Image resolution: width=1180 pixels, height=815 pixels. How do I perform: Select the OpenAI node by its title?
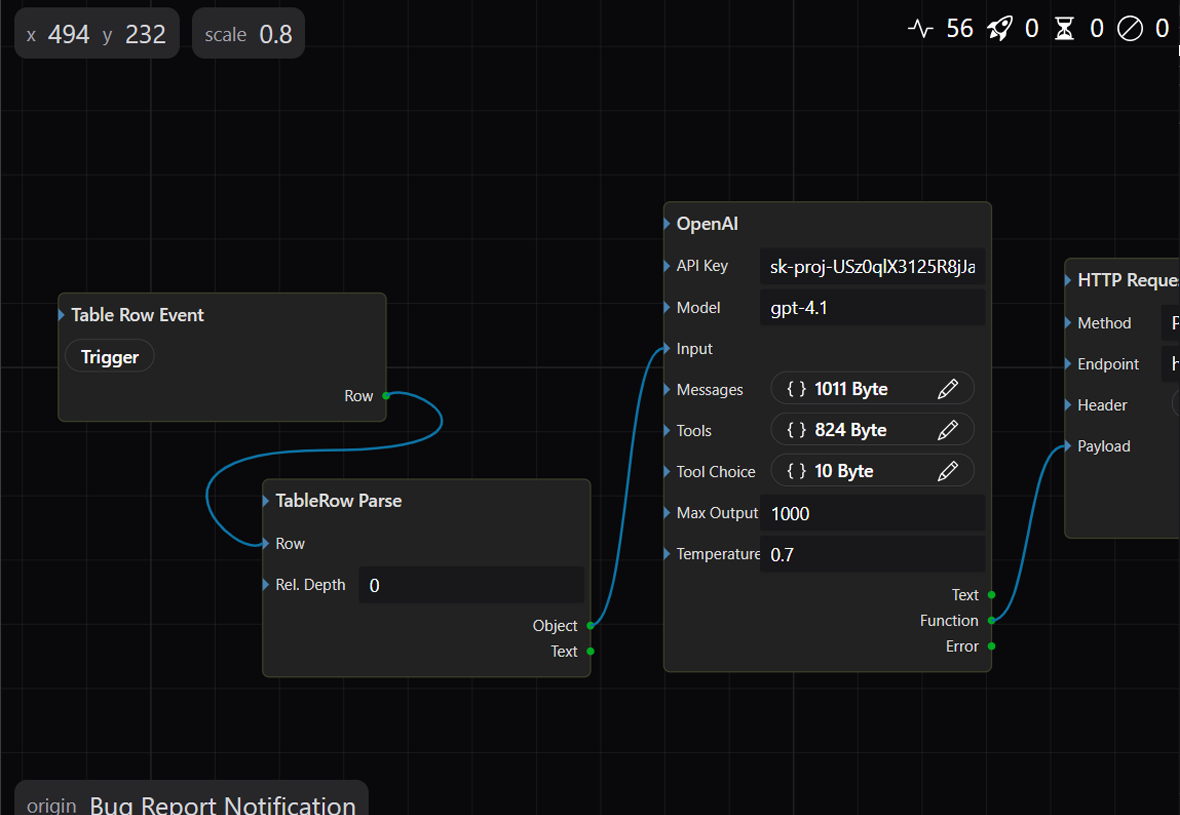coord(707,224)
